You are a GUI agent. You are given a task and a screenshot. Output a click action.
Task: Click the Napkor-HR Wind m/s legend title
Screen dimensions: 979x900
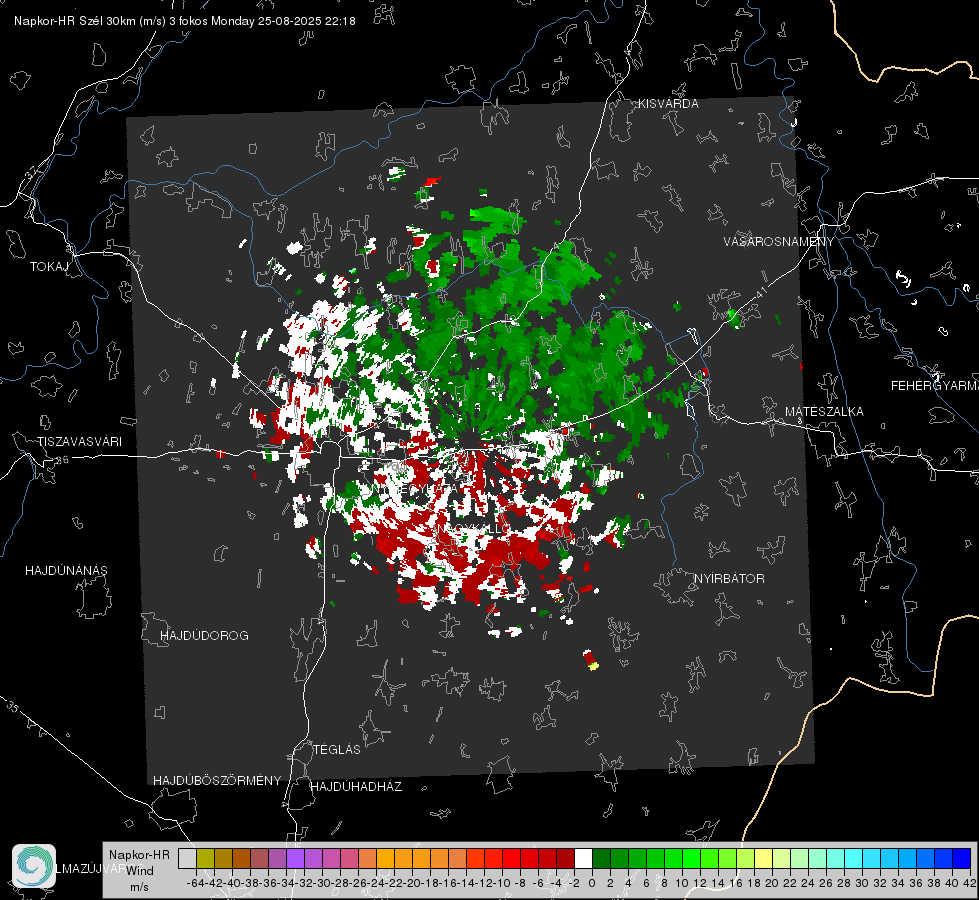click(139, 870)
